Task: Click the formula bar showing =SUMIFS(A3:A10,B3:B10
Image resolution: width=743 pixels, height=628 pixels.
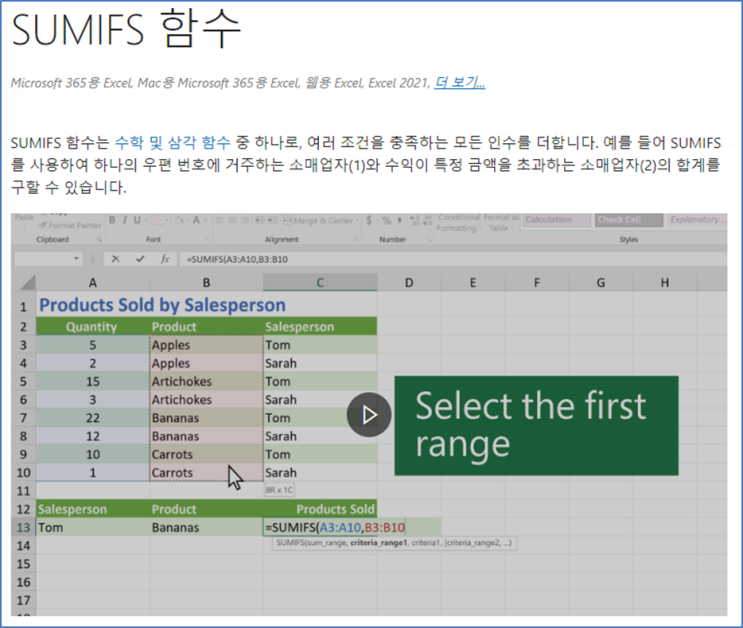Action: tap(453, 259)
